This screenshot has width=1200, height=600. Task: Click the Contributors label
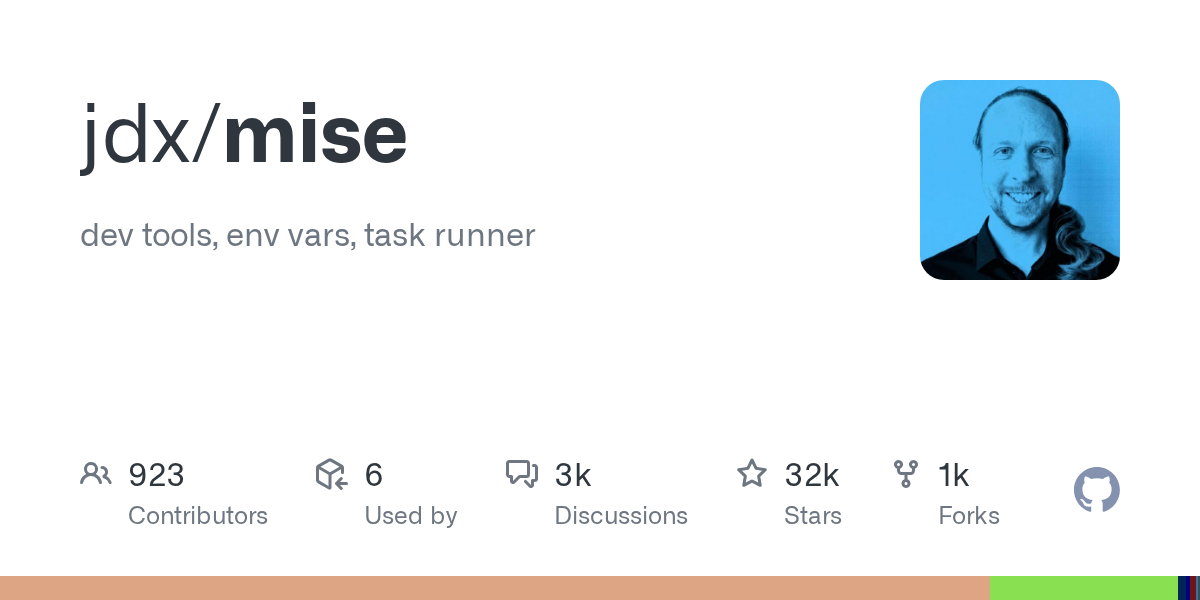(x=198, y=516)
